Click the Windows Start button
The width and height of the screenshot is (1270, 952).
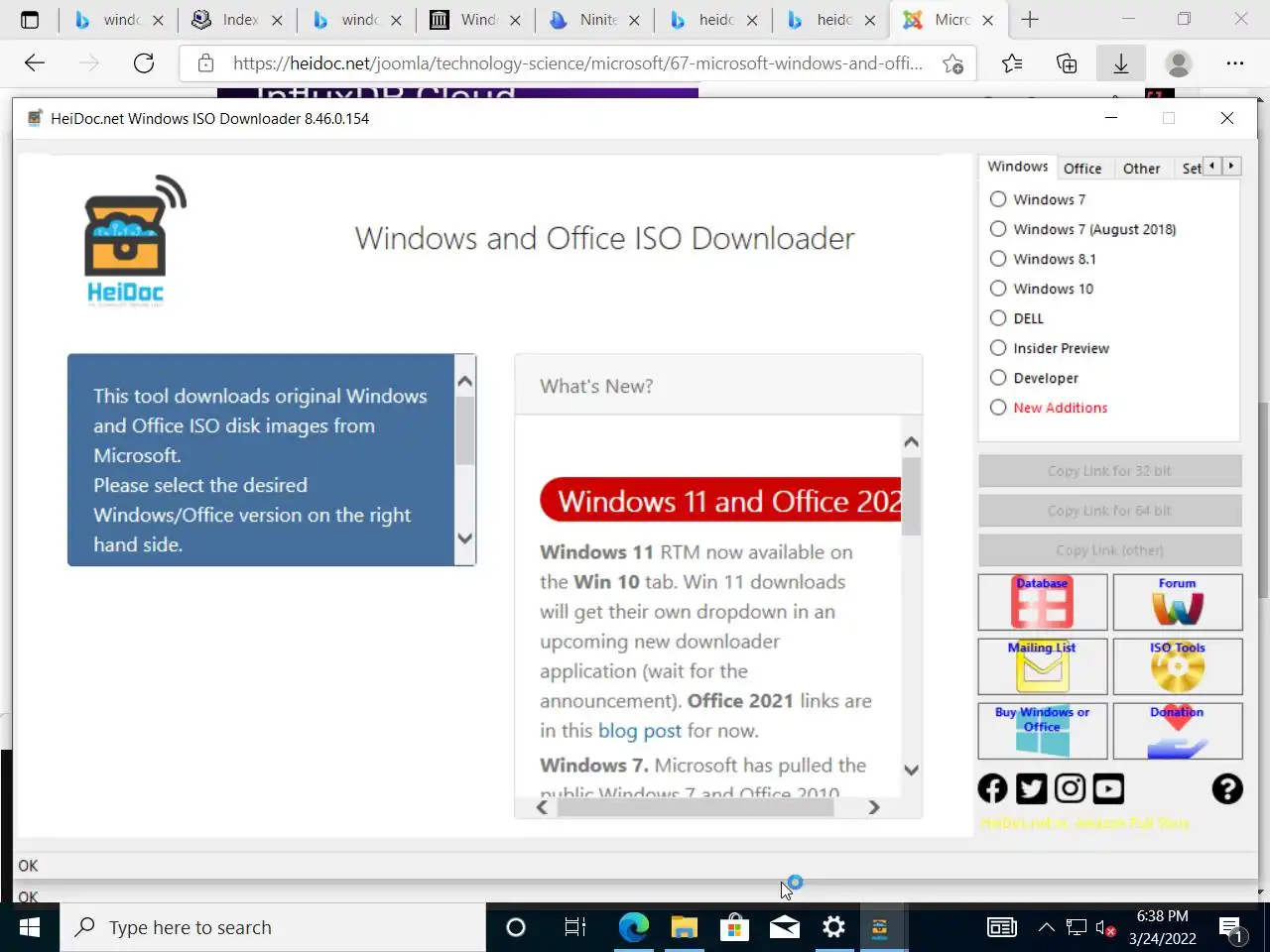point(30,927)
